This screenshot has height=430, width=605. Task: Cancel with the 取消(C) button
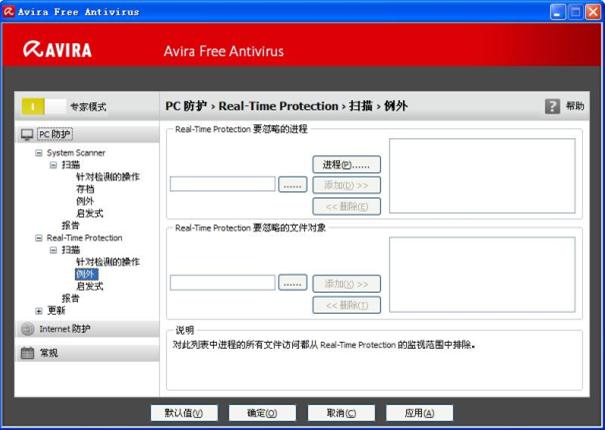coord(341,413)
